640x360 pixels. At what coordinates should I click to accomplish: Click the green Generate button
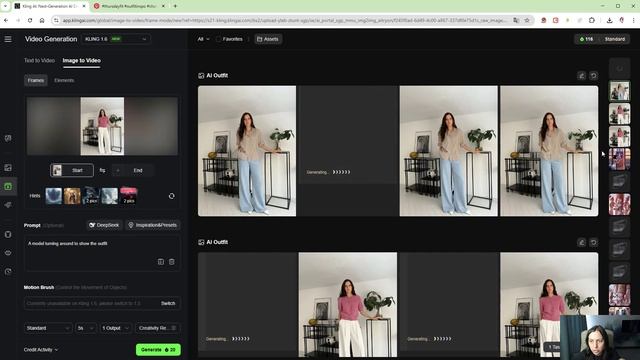158,350
